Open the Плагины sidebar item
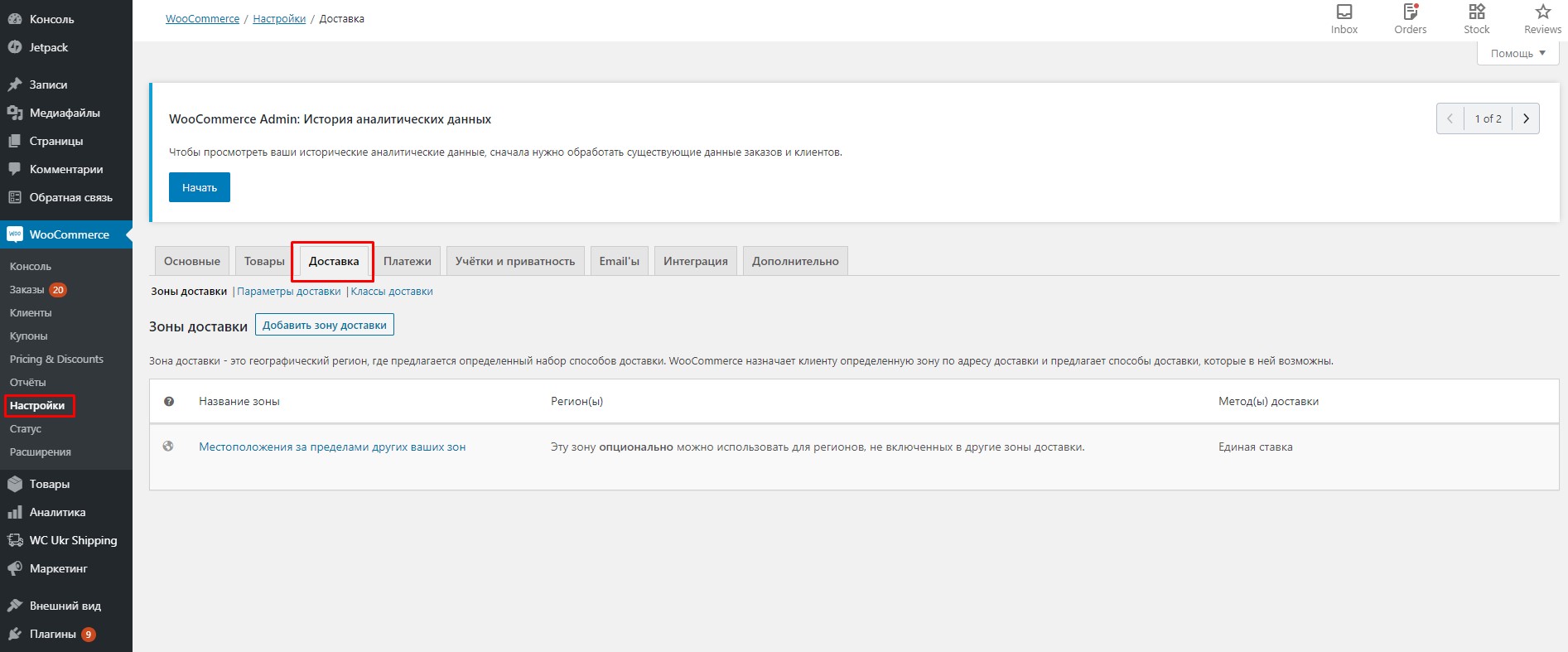Viewport: 1568px width, 652px height. tap(53, 634)
